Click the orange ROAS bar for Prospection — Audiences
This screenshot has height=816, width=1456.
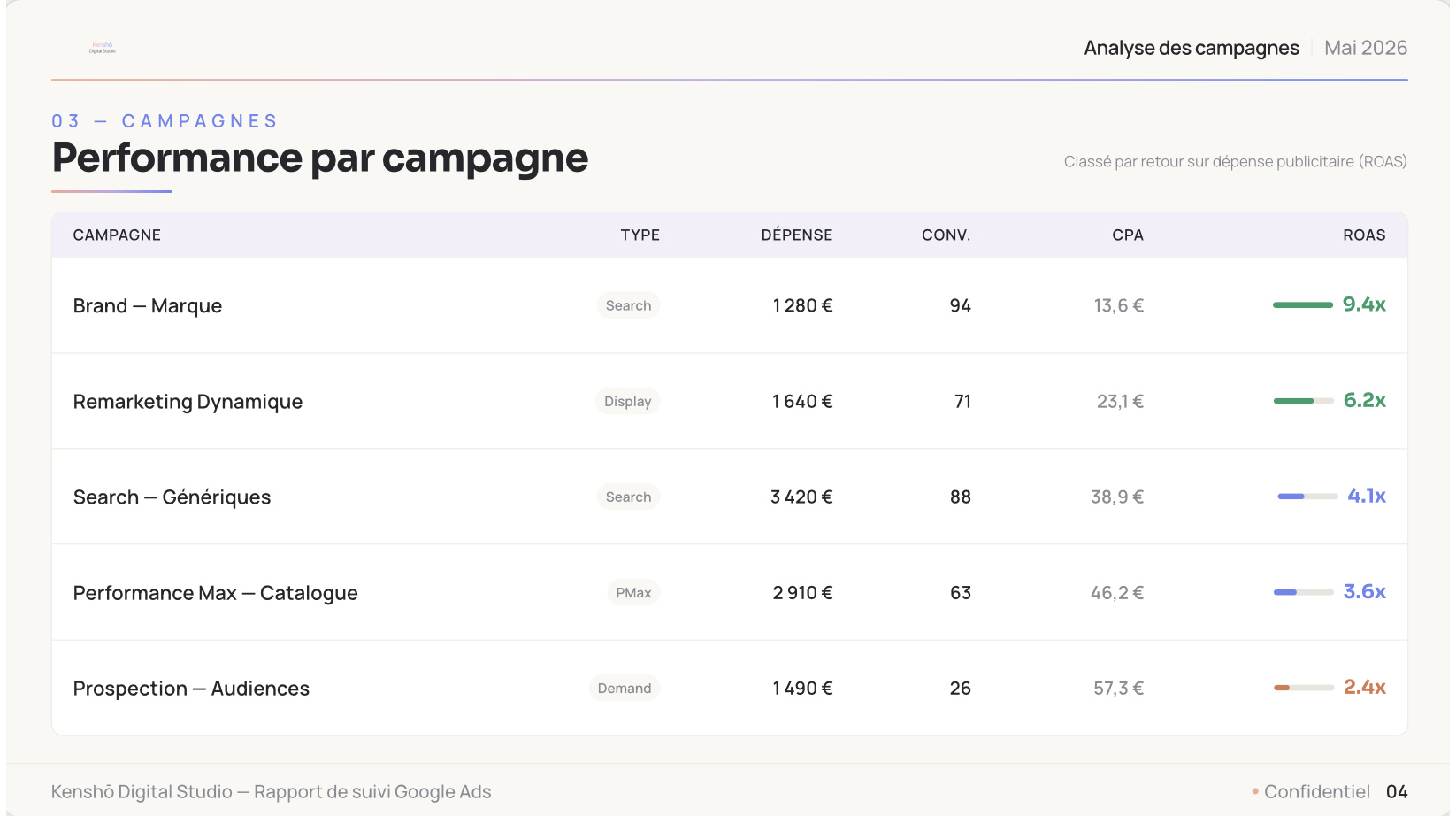coord(1304,687)
